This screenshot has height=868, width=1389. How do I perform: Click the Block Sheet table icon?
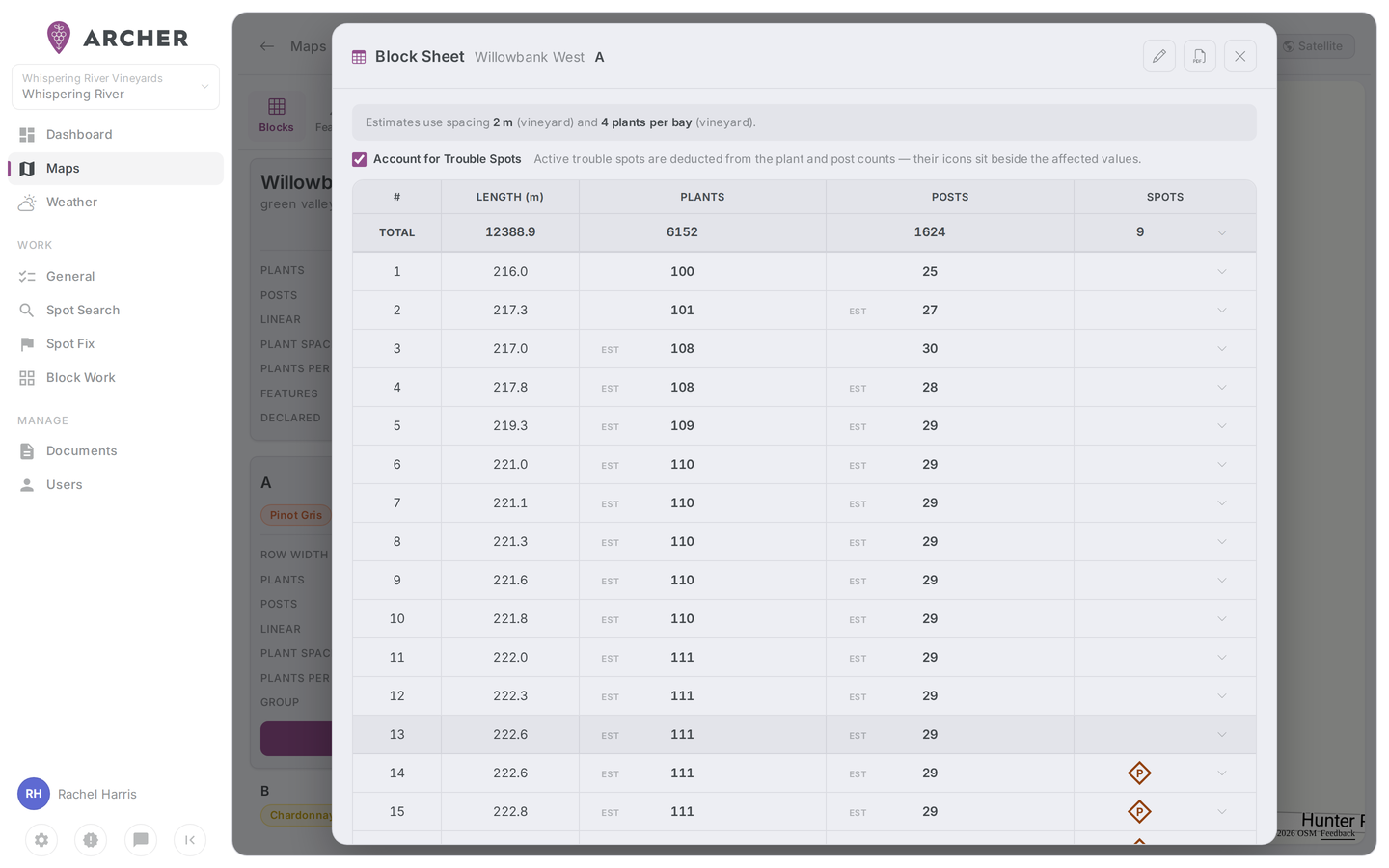coord(359,57)
